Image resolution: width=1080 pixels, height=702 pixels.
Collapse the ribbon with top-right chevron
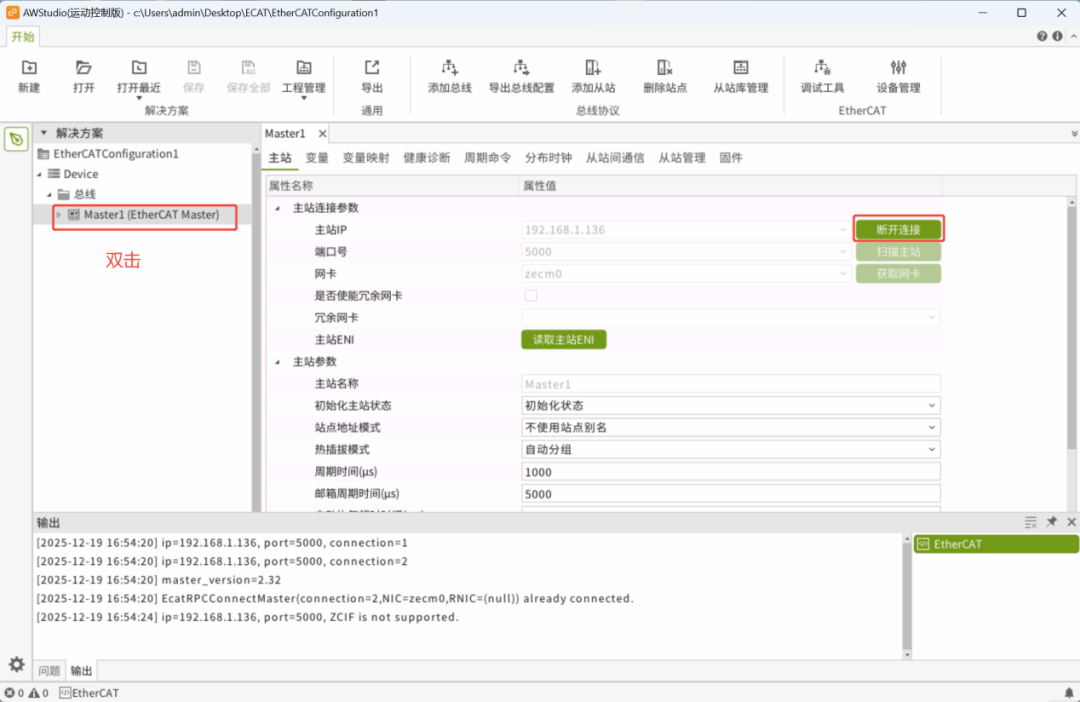click(x=1073, y=36)
